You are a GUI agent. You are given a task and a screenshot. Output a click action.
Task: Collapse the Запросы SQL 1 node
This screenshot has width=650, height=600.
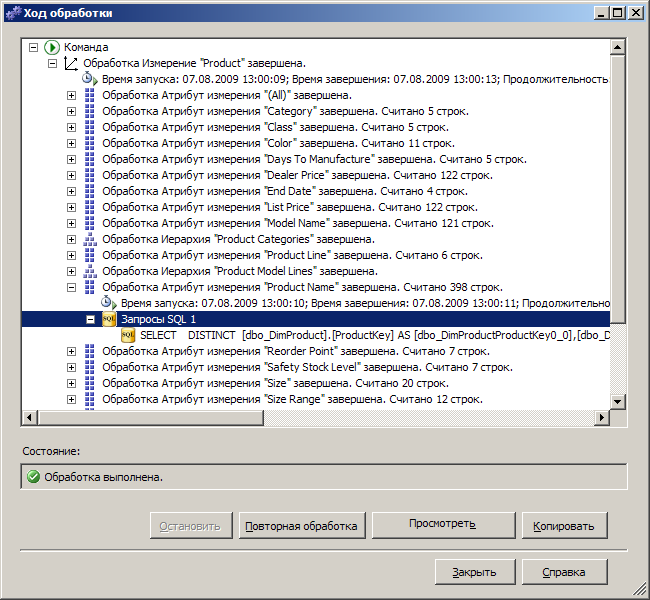point(90,320)
